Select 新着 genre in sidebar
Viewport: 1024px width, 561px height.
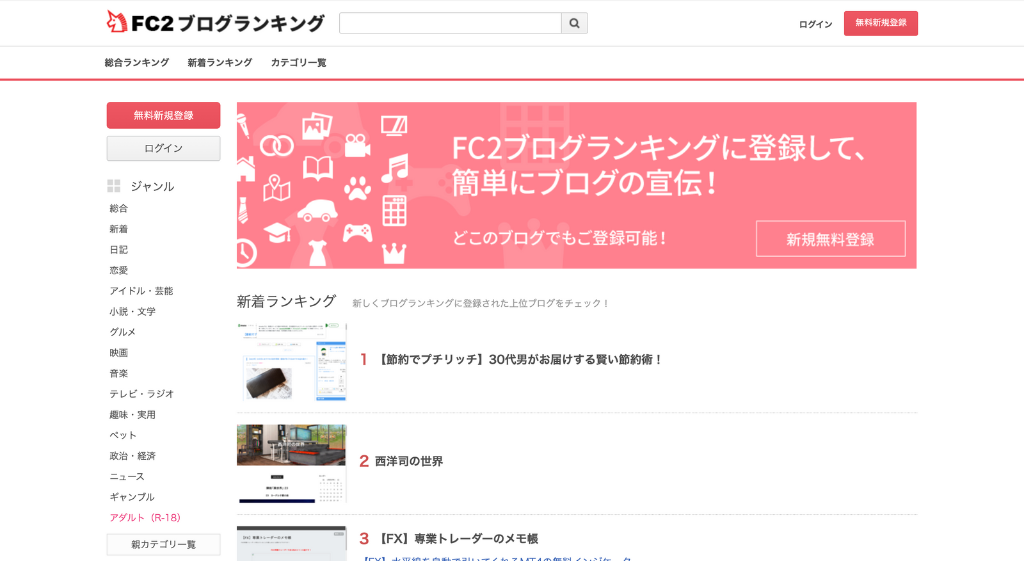pos(119,229)
